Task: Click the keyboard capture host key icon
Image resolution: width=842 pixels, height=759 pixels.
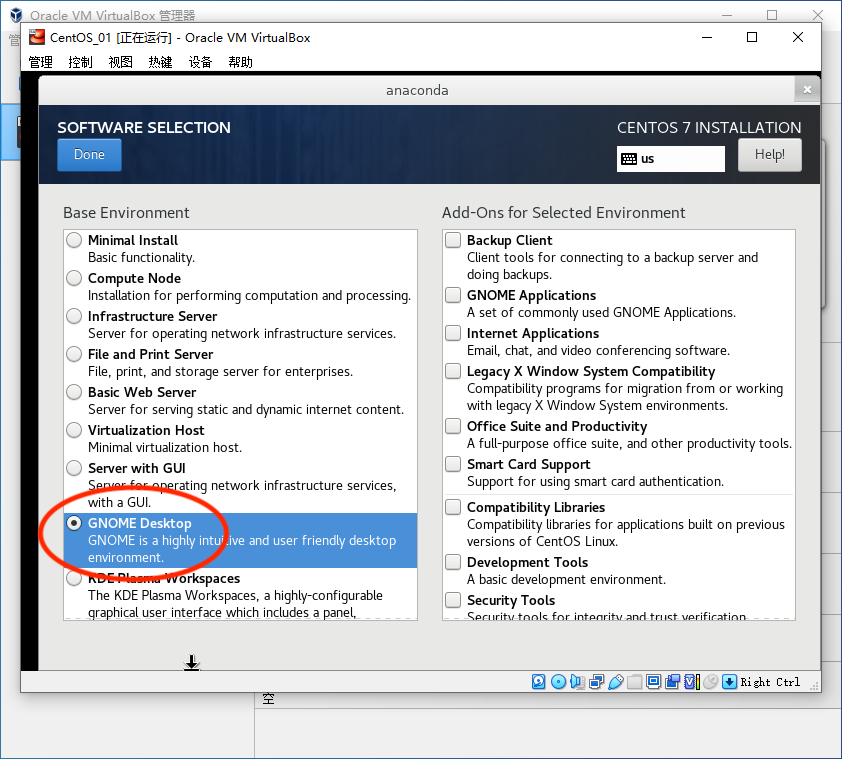Action: 729,682
